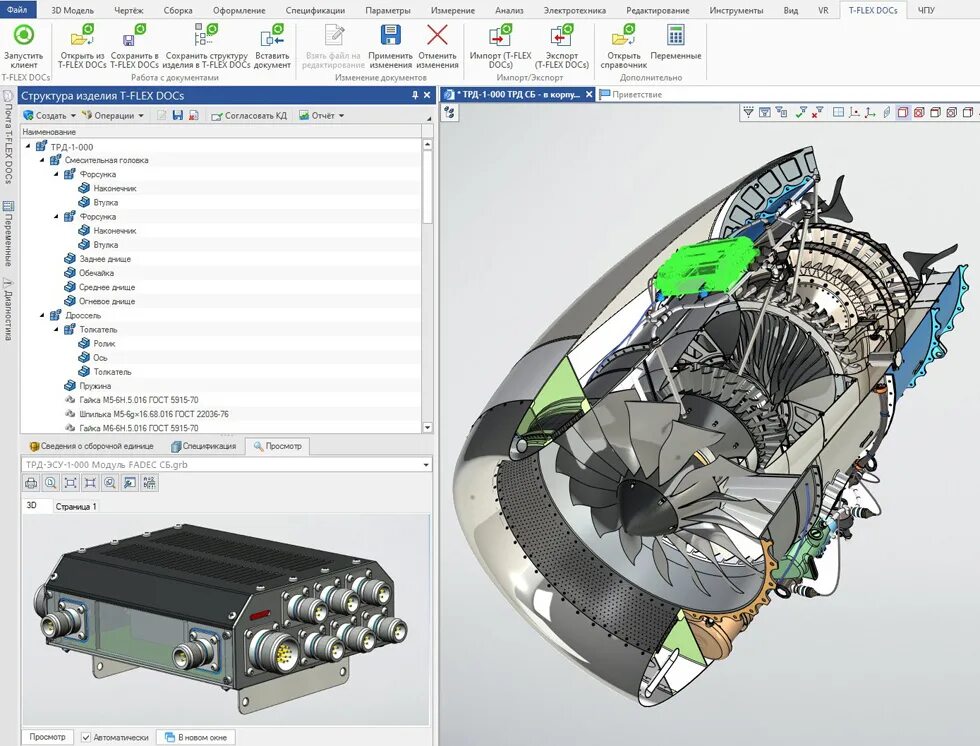Click Экспорт (T-FLEX DOCs) icon
The image size is (980, 746).
pos(561,36)
